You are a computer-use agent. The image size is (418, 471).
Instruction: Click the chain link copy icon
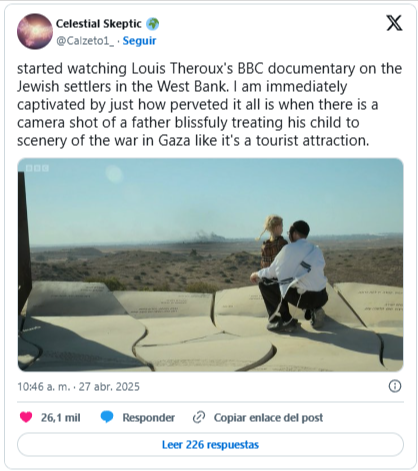point(199,417)
